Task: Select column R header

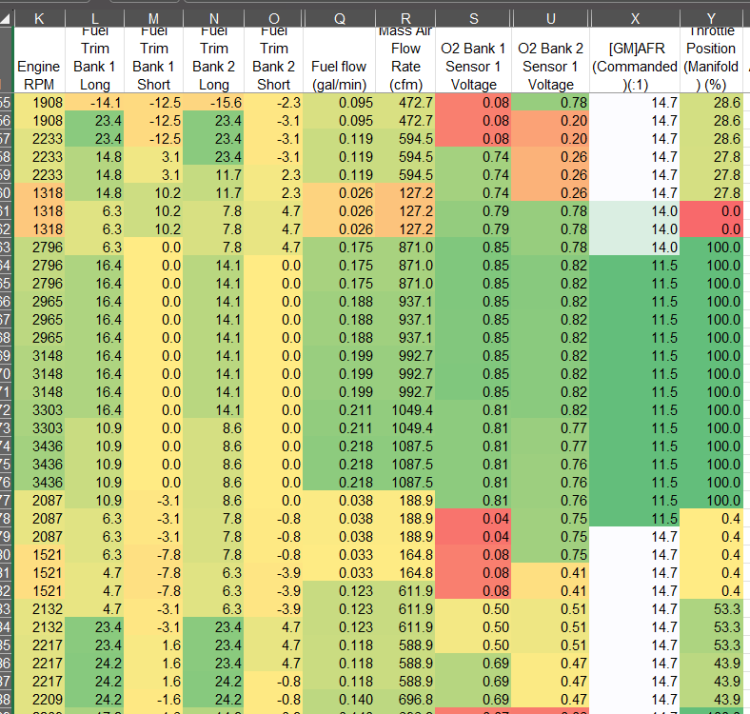Action: (x=406, y=19)
